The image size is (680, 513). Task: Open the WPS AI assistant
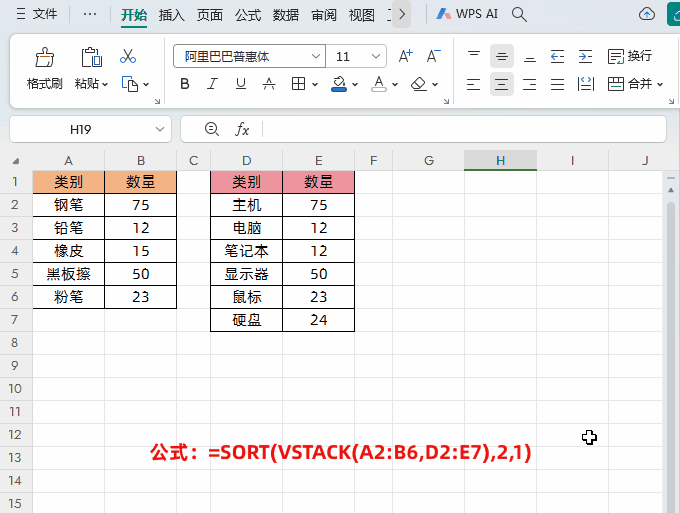coord(467,14)
